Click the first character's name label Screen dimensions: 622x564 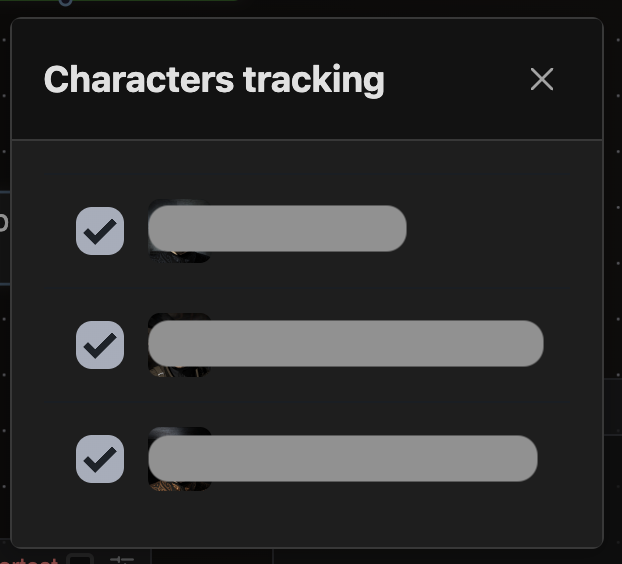pos(277,229)
